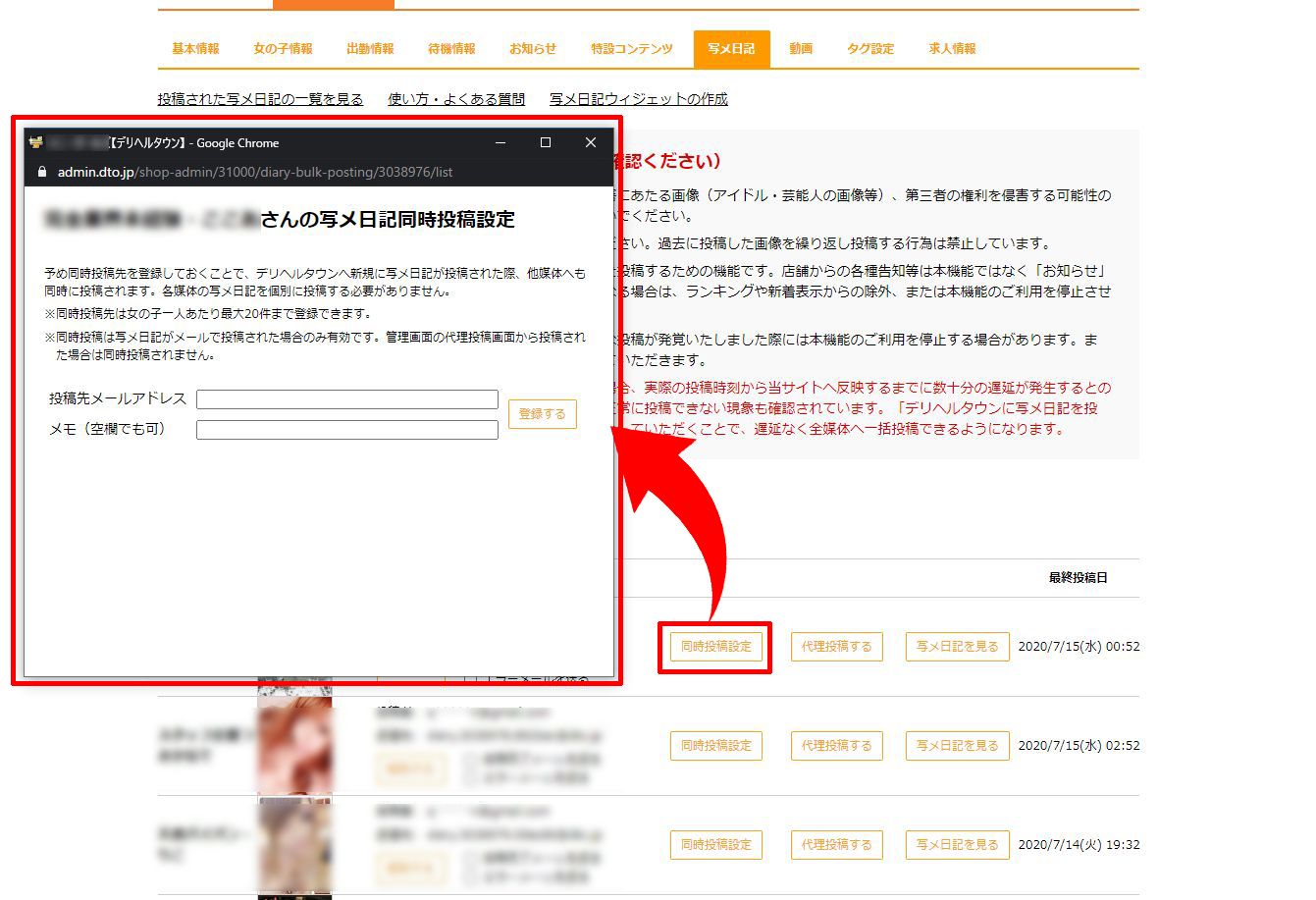
Task: Switch to the 求人情報 tab
Action: click(x=950, y=48)
